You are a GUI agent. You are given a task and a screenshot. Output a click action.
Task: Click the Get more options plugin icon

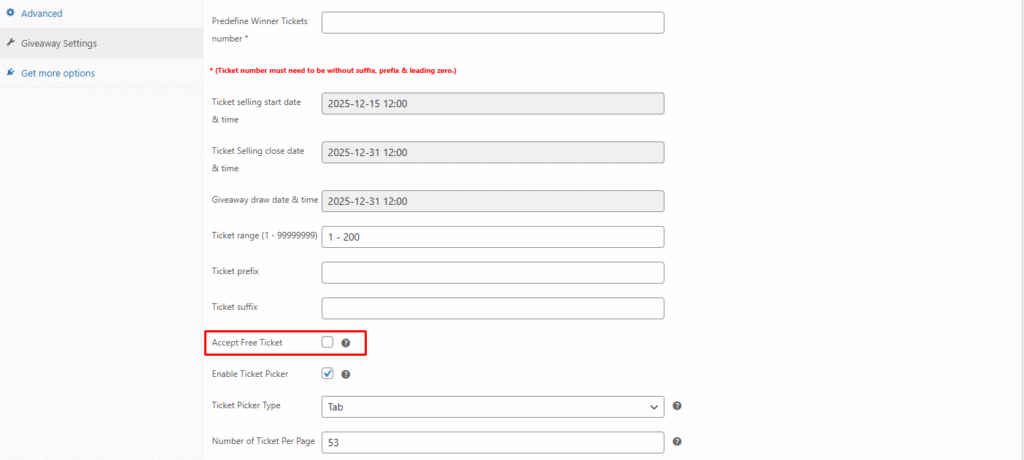(10, 73)
